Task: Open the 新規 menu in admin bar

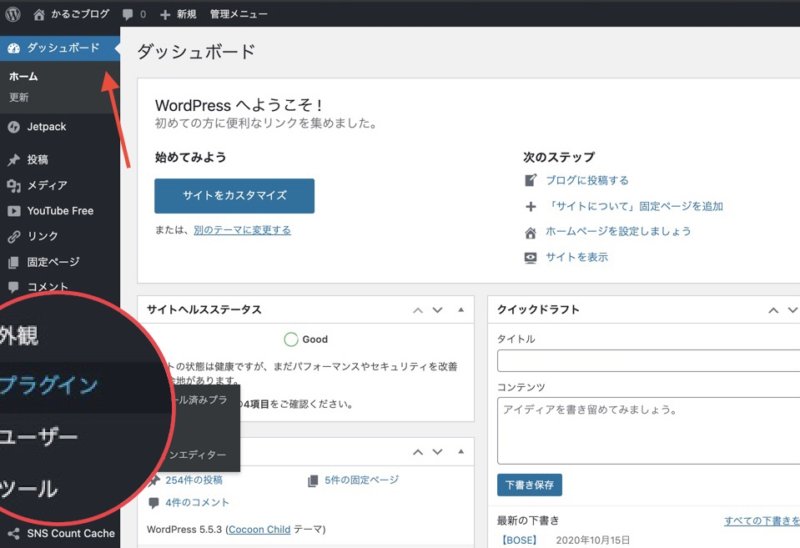Action: (178, 14)
